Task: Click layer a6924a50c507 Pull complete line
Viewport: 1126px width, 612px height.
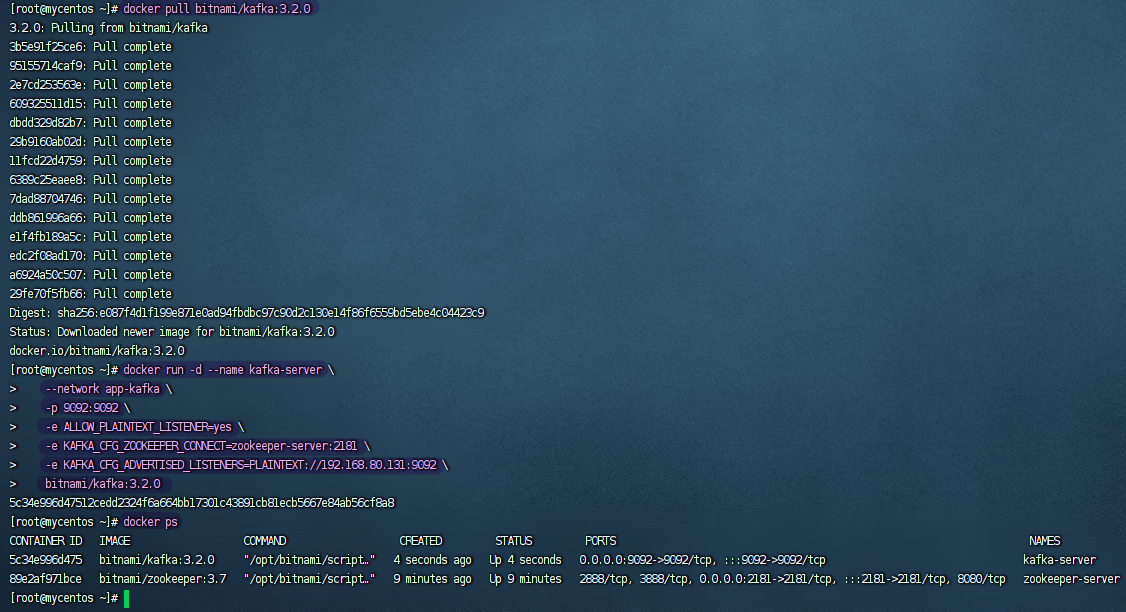Action: pyautogui.click(x=90, y=275)
